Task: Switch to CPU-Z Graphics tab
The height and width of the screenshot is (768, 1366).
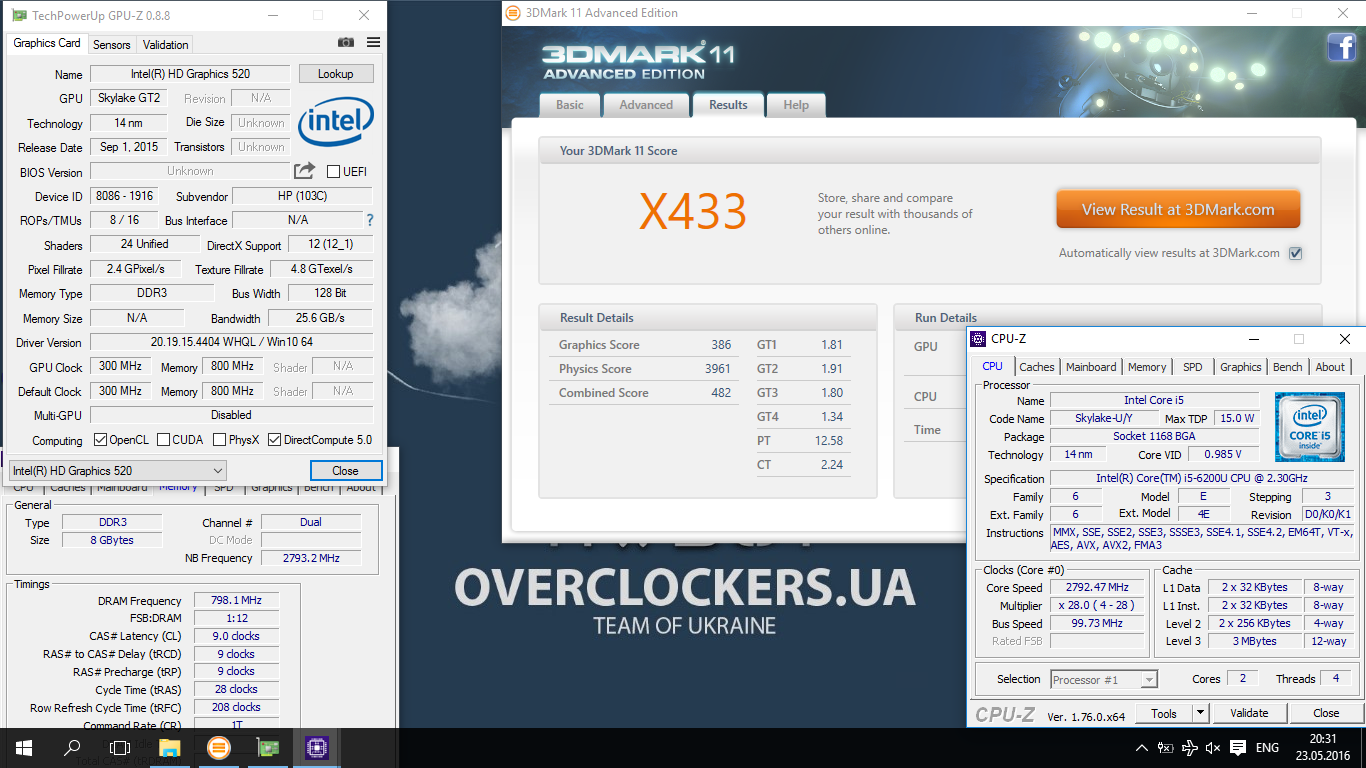Action: 1241,367
